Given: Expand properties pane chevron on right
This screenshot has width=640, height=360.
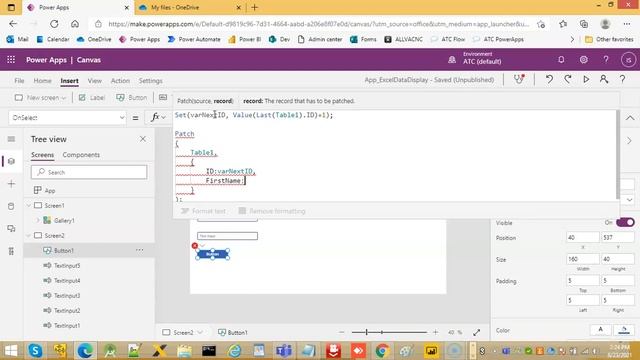Looking at the screenshot, I should pos(629,141).
